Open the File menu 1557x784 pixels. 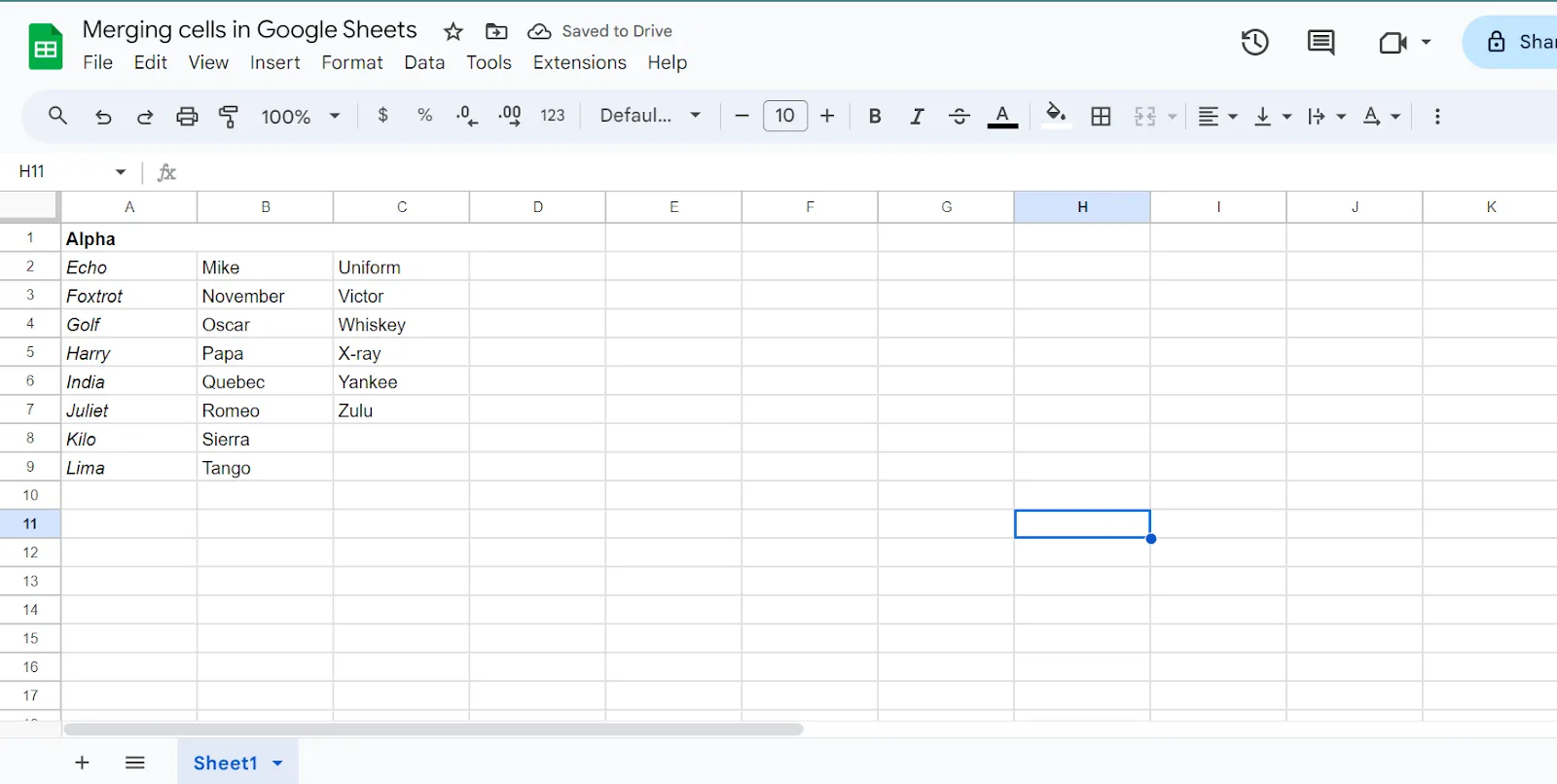pyautogui.click(x=97, y=62)
